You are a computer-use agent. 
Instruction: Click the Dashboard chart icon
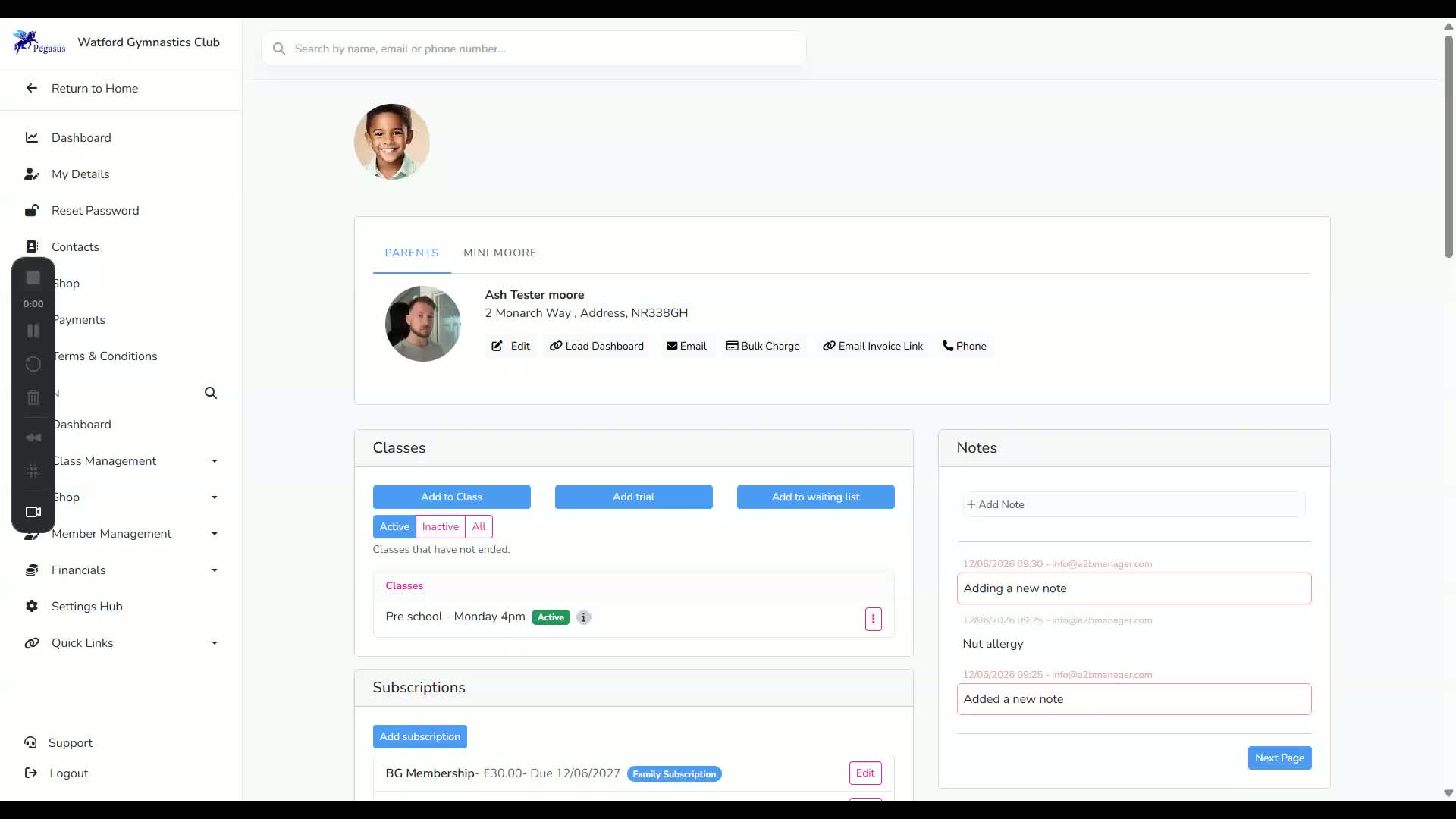(31, 137)
